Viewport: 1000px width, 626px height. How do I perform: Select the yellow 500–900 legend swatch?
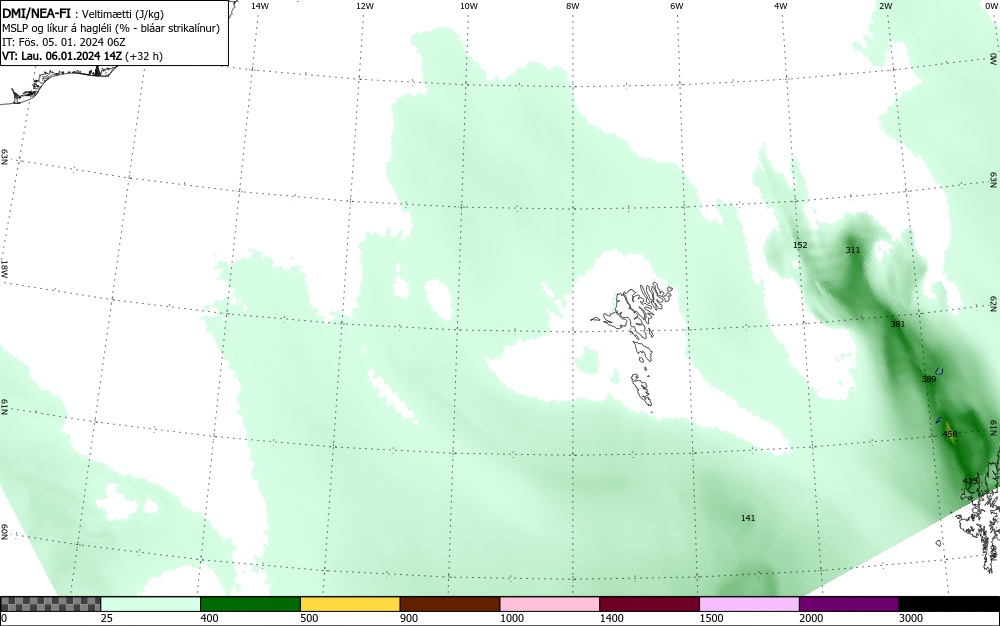point(350,604)
